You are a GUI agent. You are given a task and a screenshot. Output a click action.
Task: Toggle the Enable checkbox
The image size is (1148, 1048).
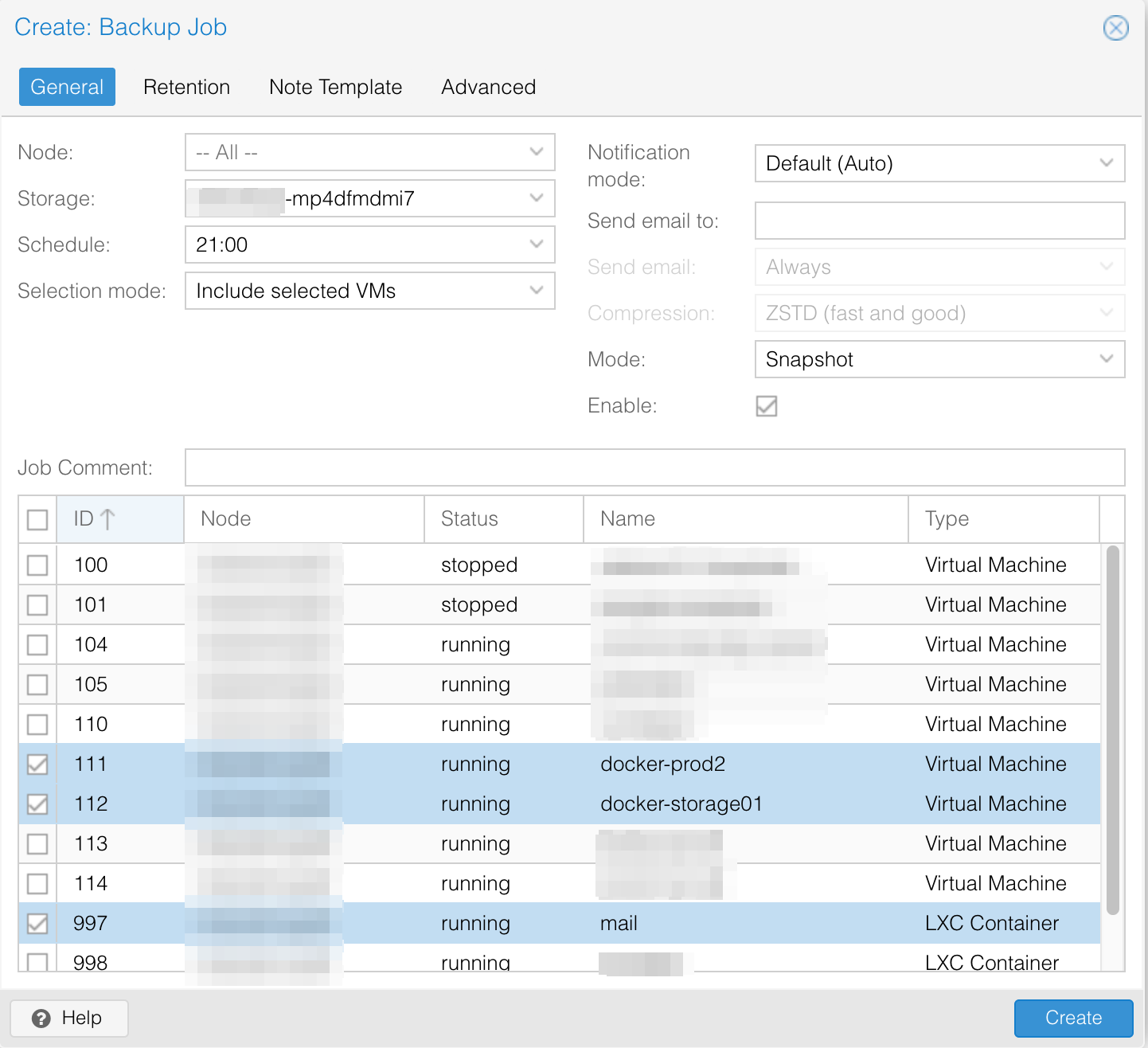[766, 406]
